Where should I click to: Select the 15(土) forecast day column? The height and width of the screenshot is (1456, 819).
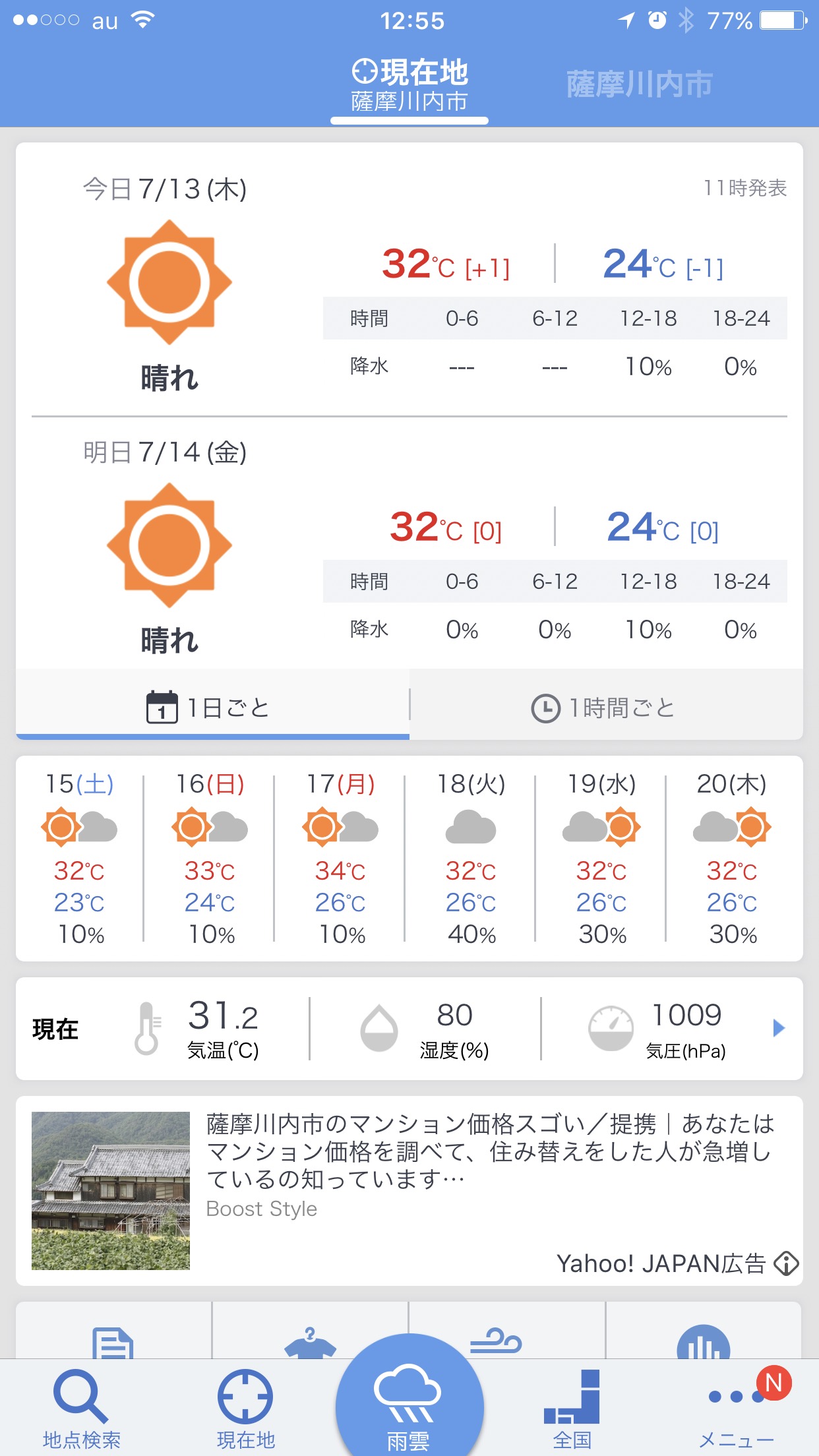(79, 857)
